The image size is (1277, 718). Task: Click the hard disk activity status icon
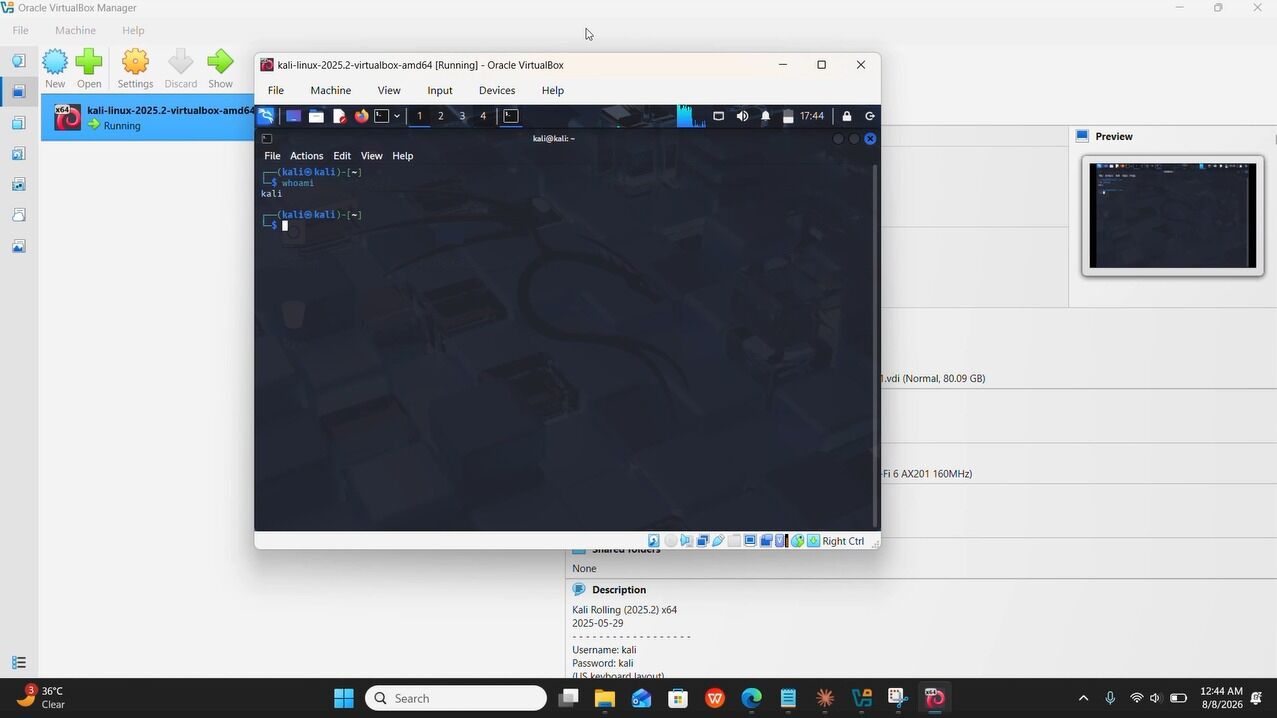653,541
